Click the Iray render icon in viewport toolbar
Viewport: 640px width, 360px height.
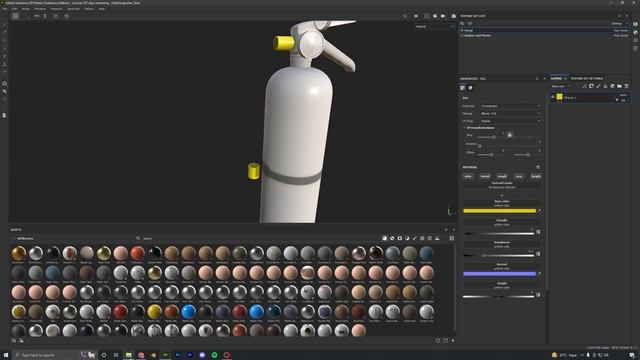[453, 16]
